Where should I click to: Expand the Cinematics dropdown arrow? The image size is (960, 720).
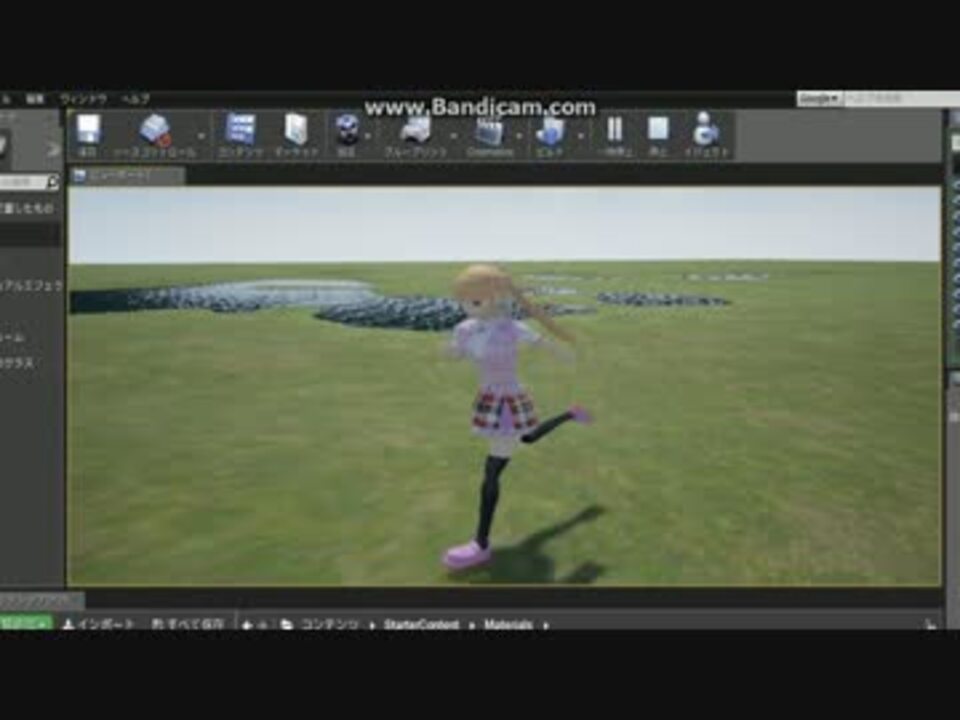point(519,135)
